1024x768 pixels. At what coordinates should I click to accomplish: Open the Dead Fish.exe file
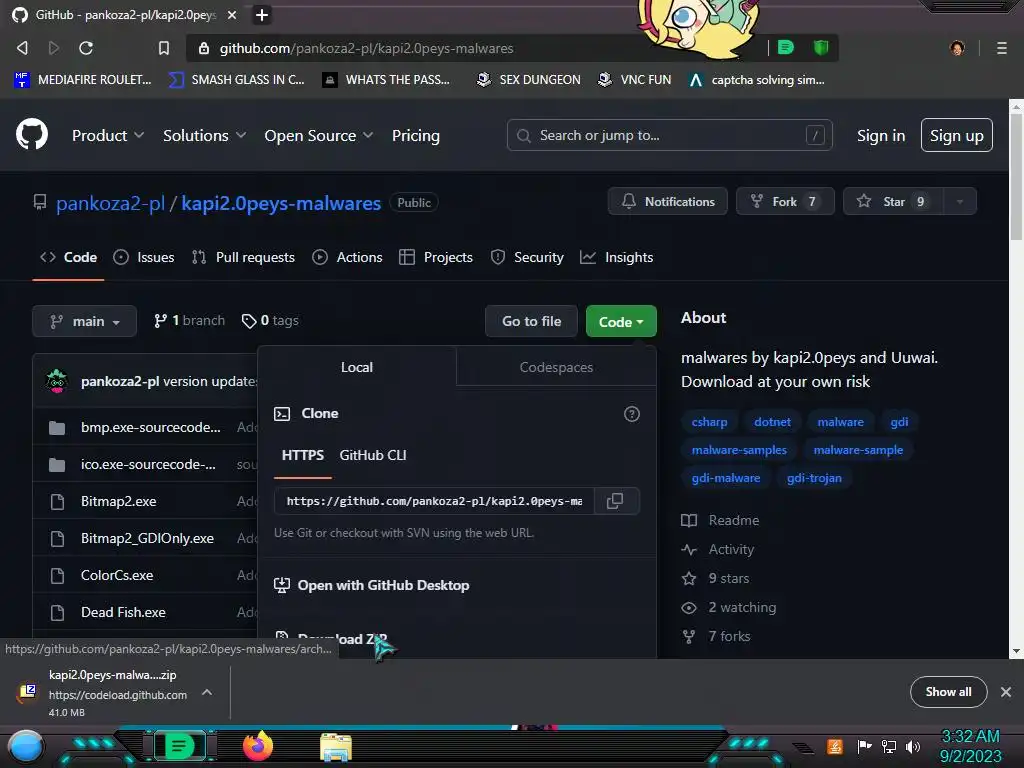click(x=123, y=612)
